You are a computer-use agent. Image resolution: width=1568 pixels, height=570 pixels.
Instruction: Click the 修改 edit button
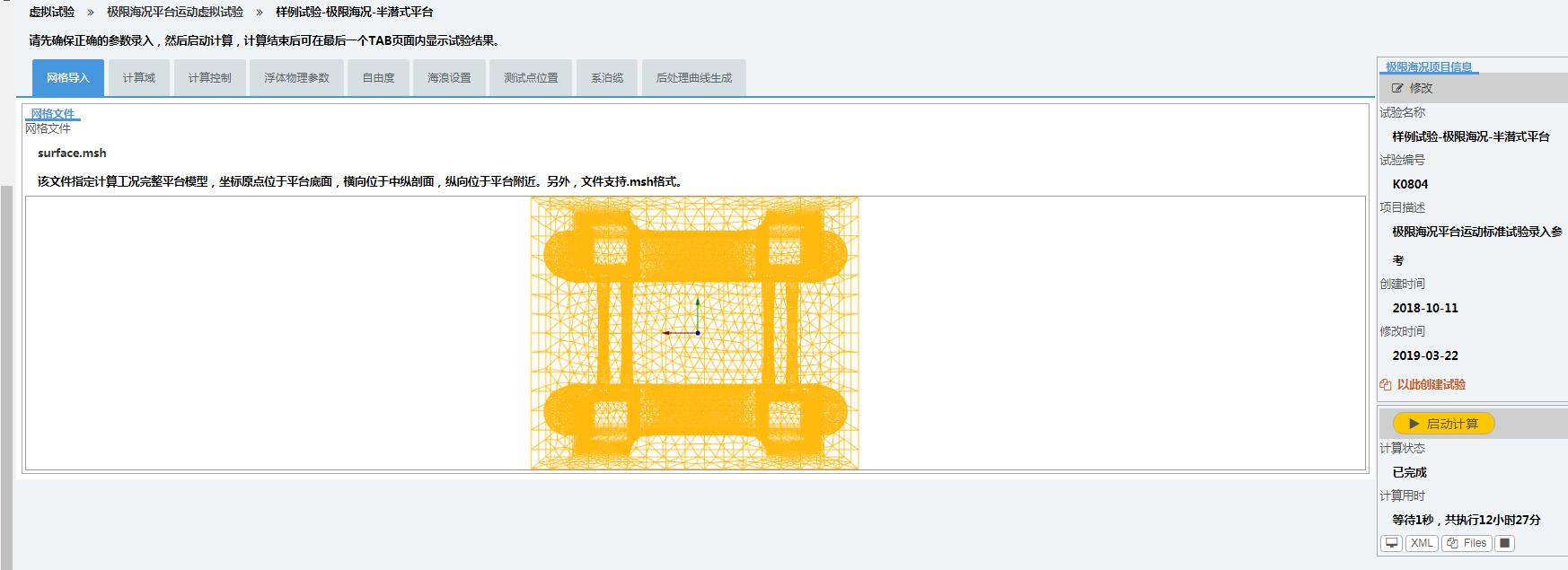1413,88
